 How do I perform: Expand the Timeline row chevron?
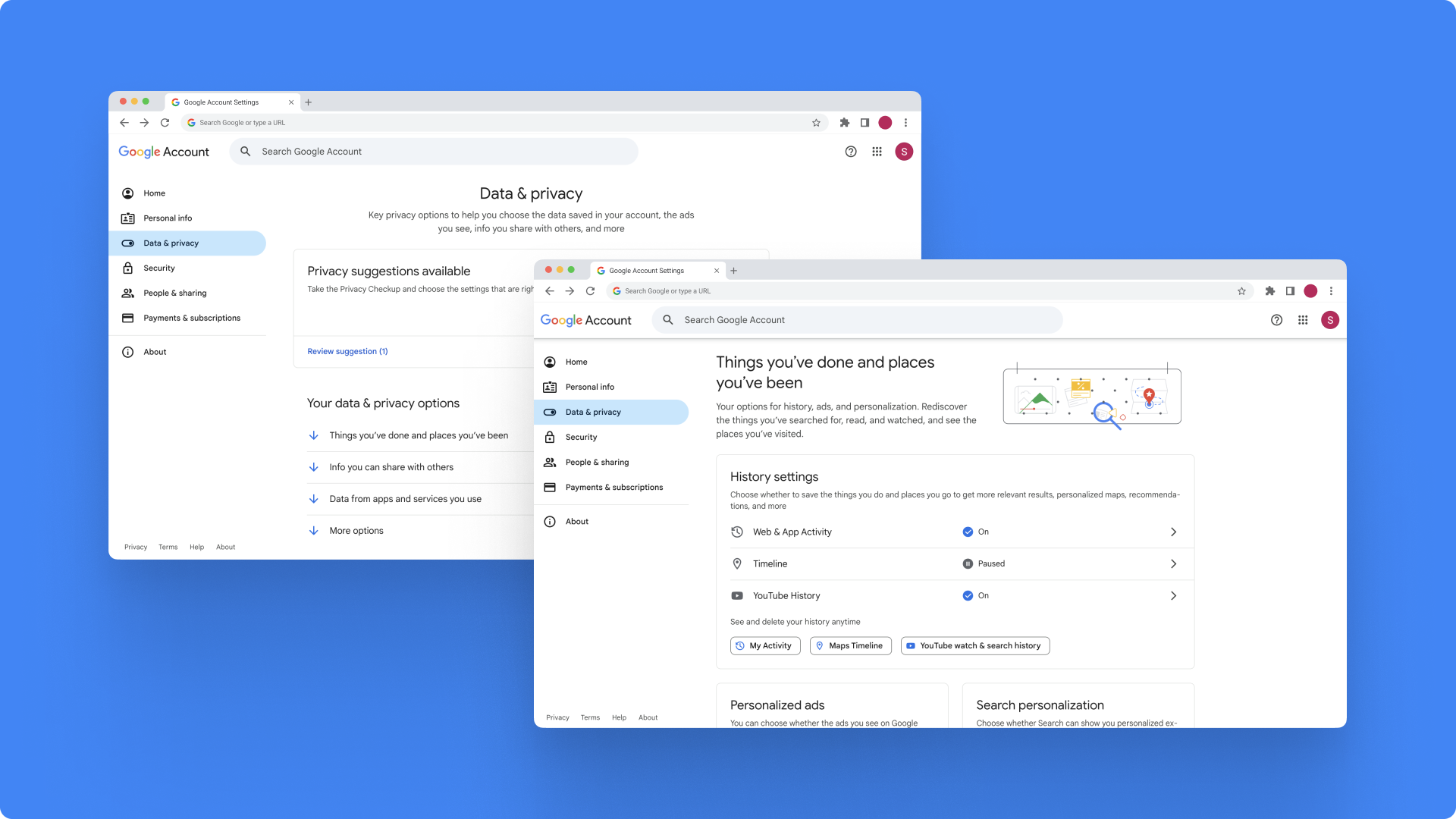pyautogui.click(x=1173, y=564)
